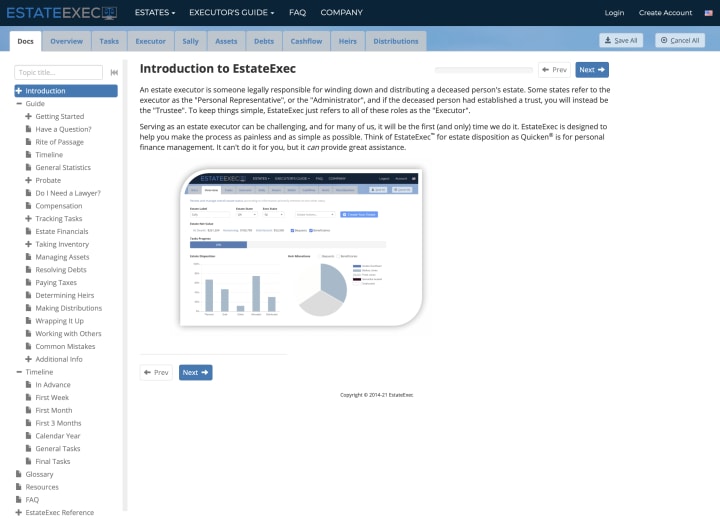
Task: Open the language flag icon
Action: click(709, 13)
